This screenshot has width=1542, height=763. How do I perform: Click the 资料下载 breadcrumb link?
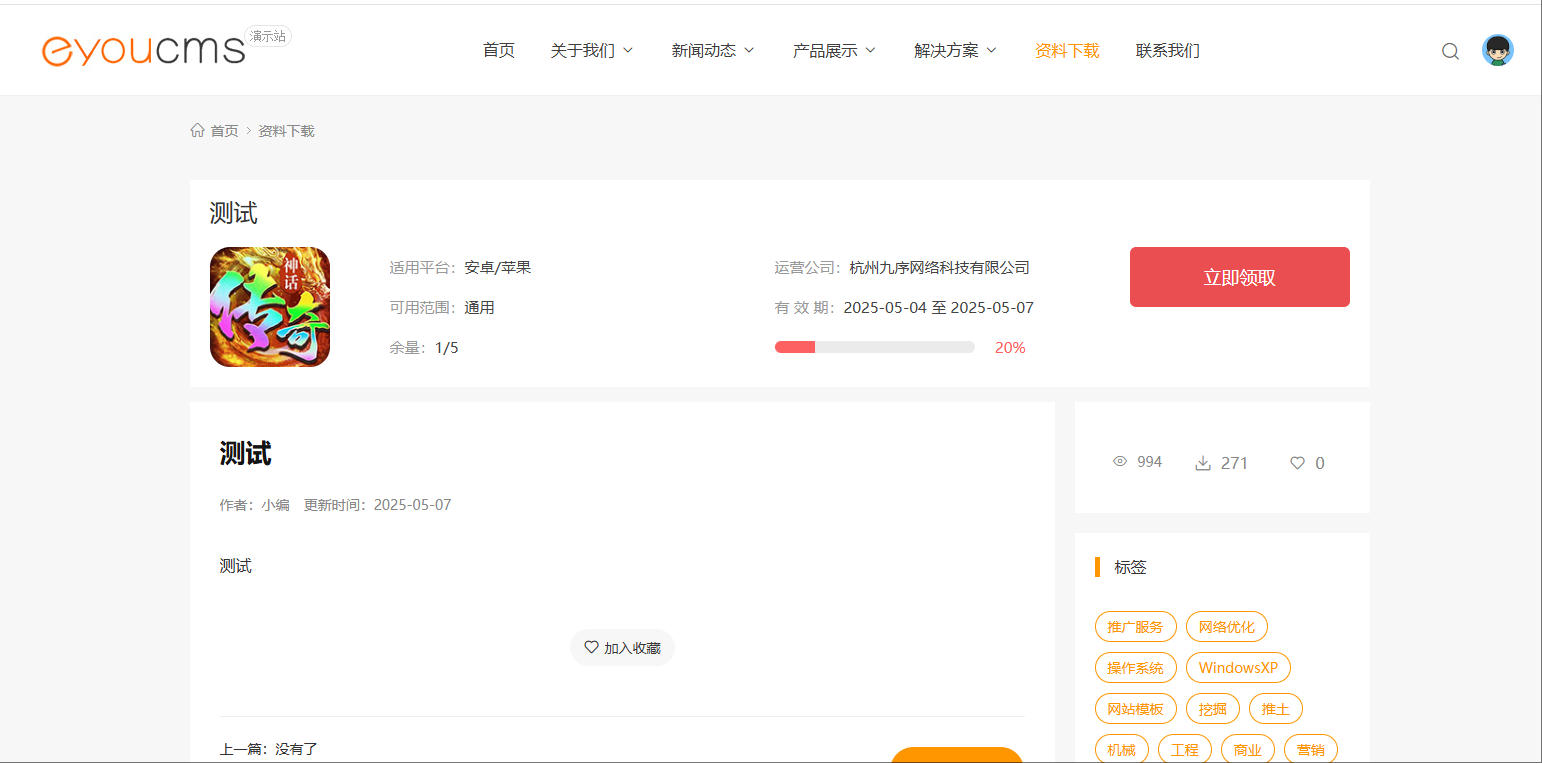(286, 131)
